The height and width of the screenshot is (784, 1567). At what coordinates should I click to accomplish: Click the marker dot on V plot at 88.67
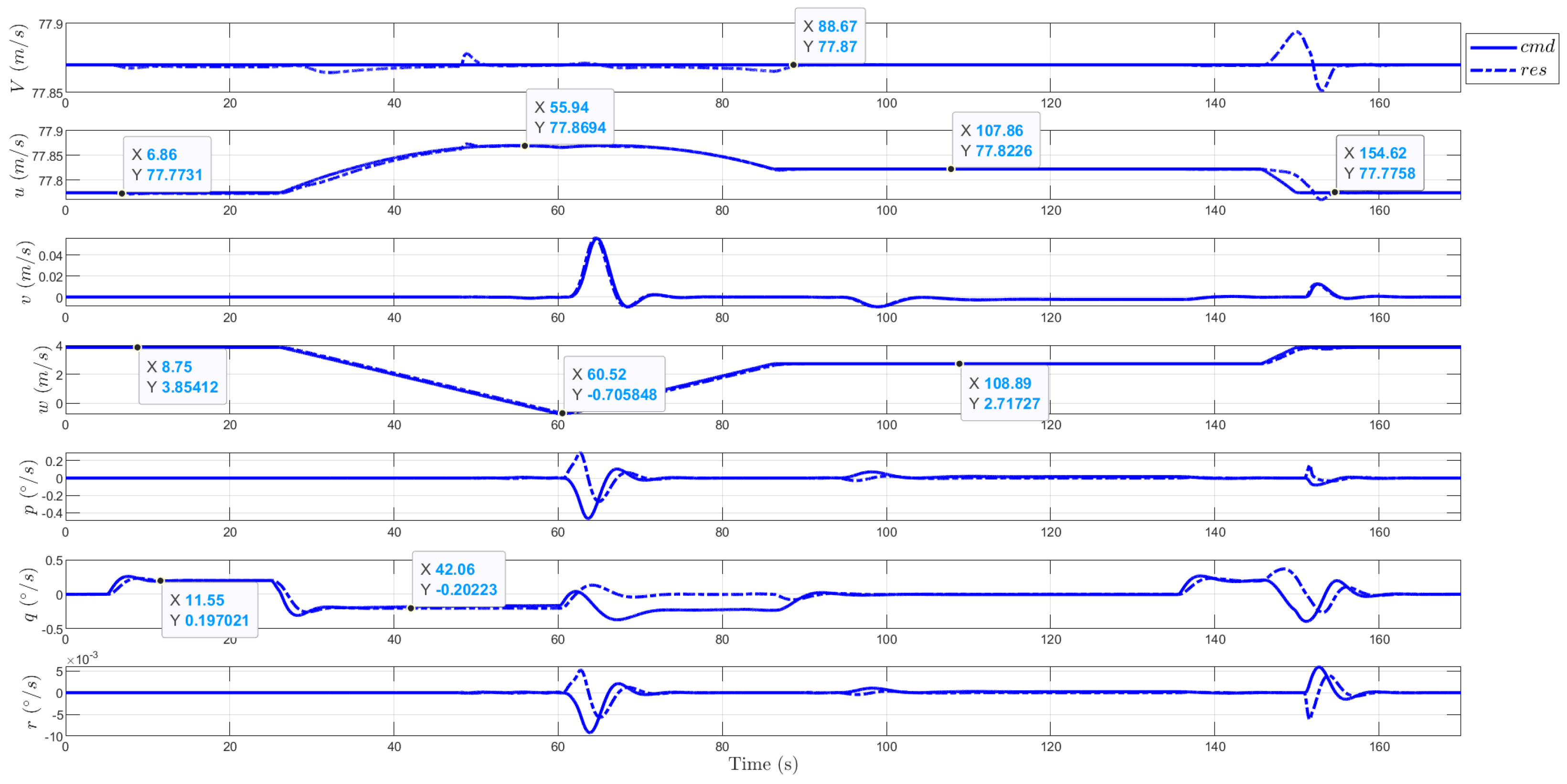pos(793,65)
